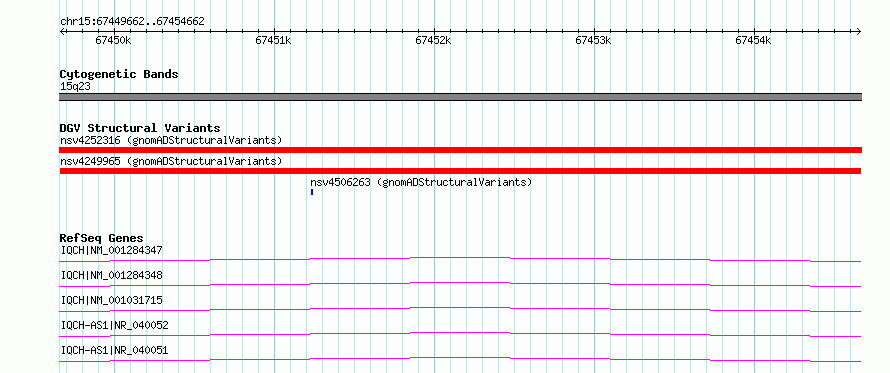Click the 67451k ruler tick label

273,40
